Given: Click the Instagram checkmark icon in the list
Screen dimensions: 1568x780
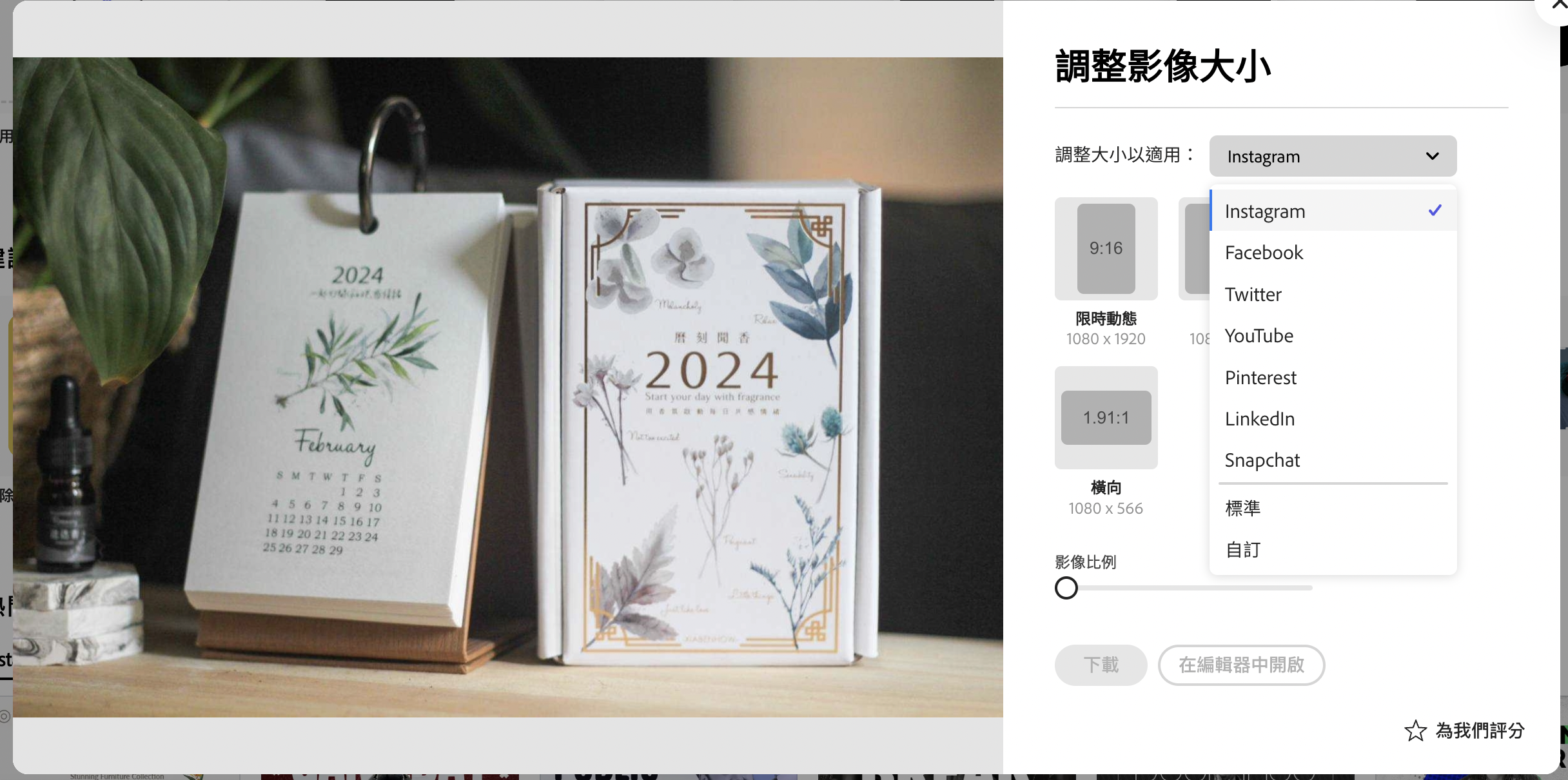Looking at the screenshot, I should tap(1435, 210).
